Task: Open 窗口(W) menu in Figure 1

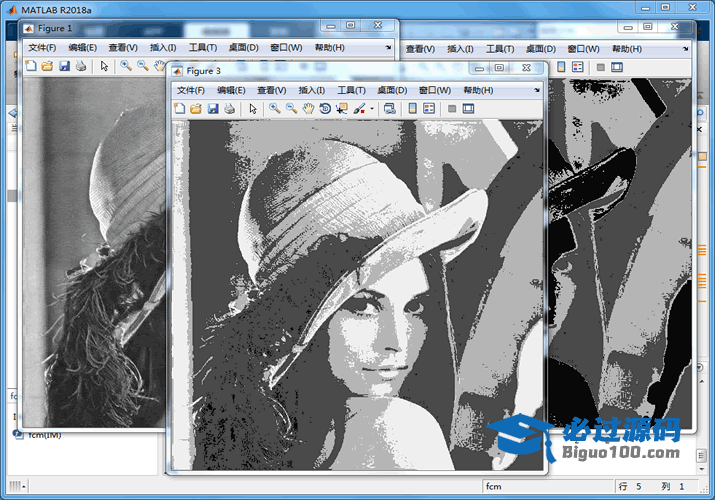Action: click(x=286, y=48)
